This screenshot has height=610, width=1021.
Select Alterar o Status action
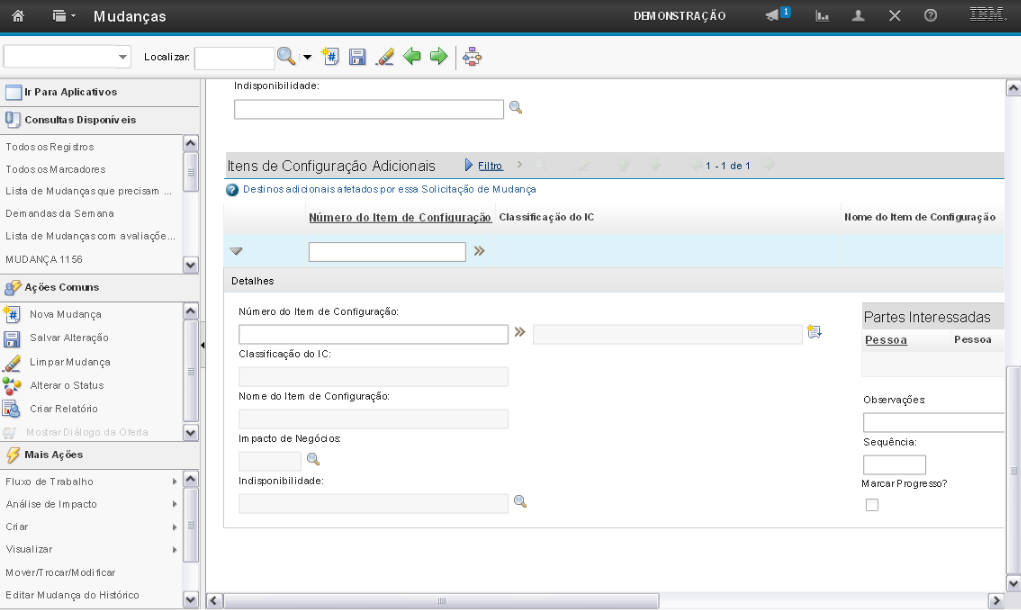[x=67, y=385]
